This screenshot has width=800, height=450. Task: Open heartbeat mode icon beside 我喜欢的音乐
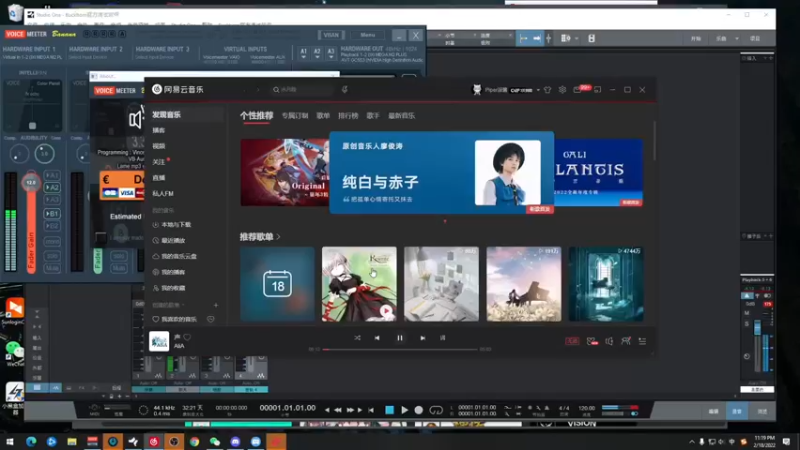tap(210, 319)
